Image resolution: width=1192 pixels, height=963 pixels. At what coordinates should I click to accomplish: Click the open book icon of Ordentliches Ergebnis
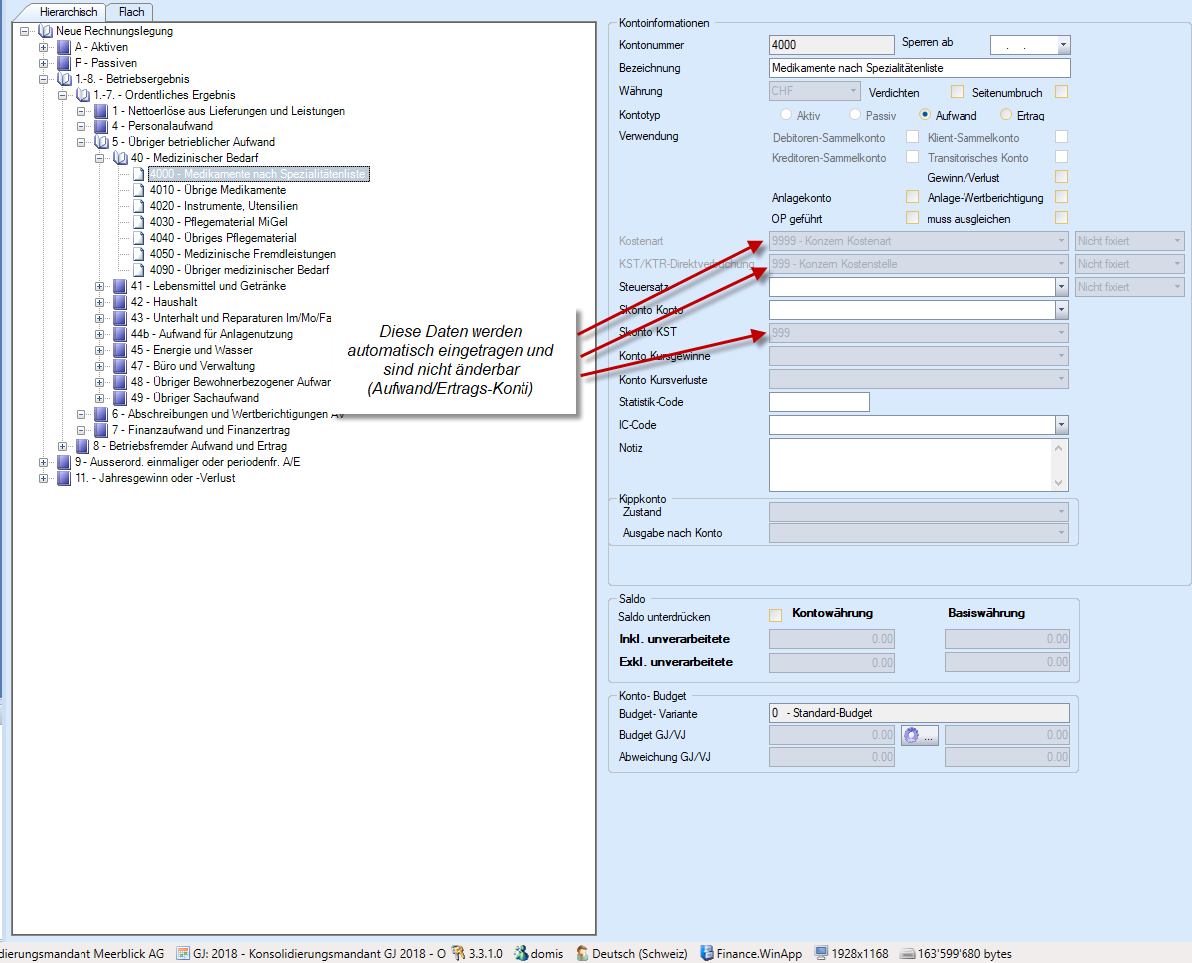tap(83, 95)
